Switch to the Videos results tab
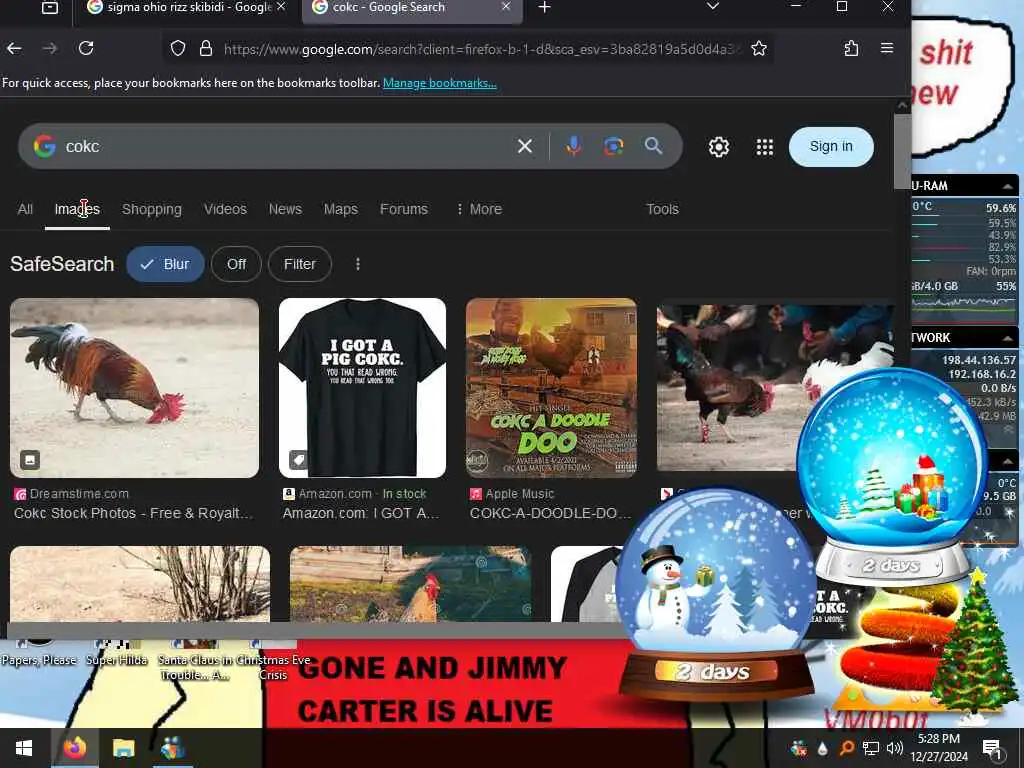 click(225, 209)
